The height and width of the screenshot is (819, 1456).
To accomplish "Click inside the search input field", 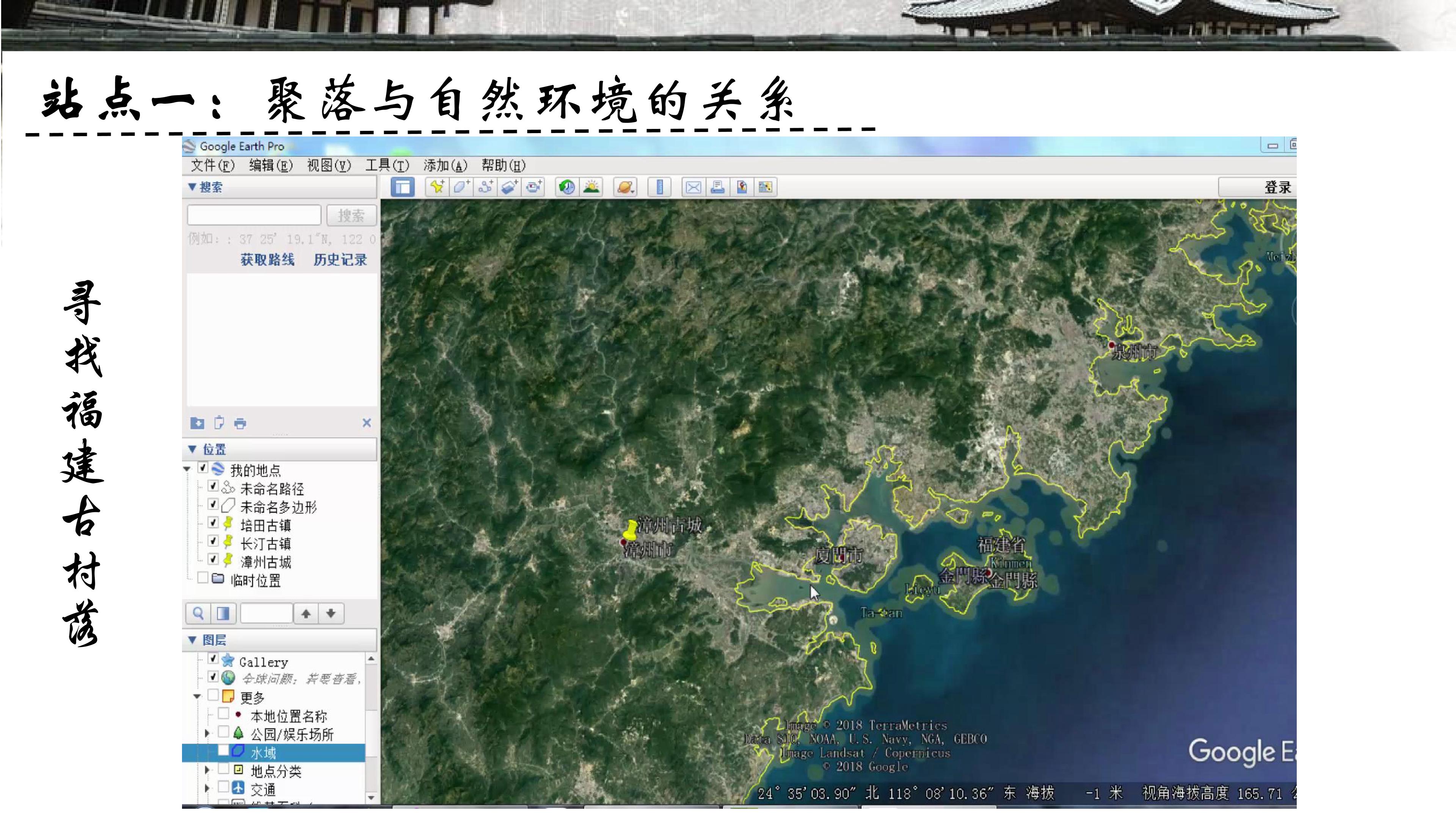I will coord(254,215).
